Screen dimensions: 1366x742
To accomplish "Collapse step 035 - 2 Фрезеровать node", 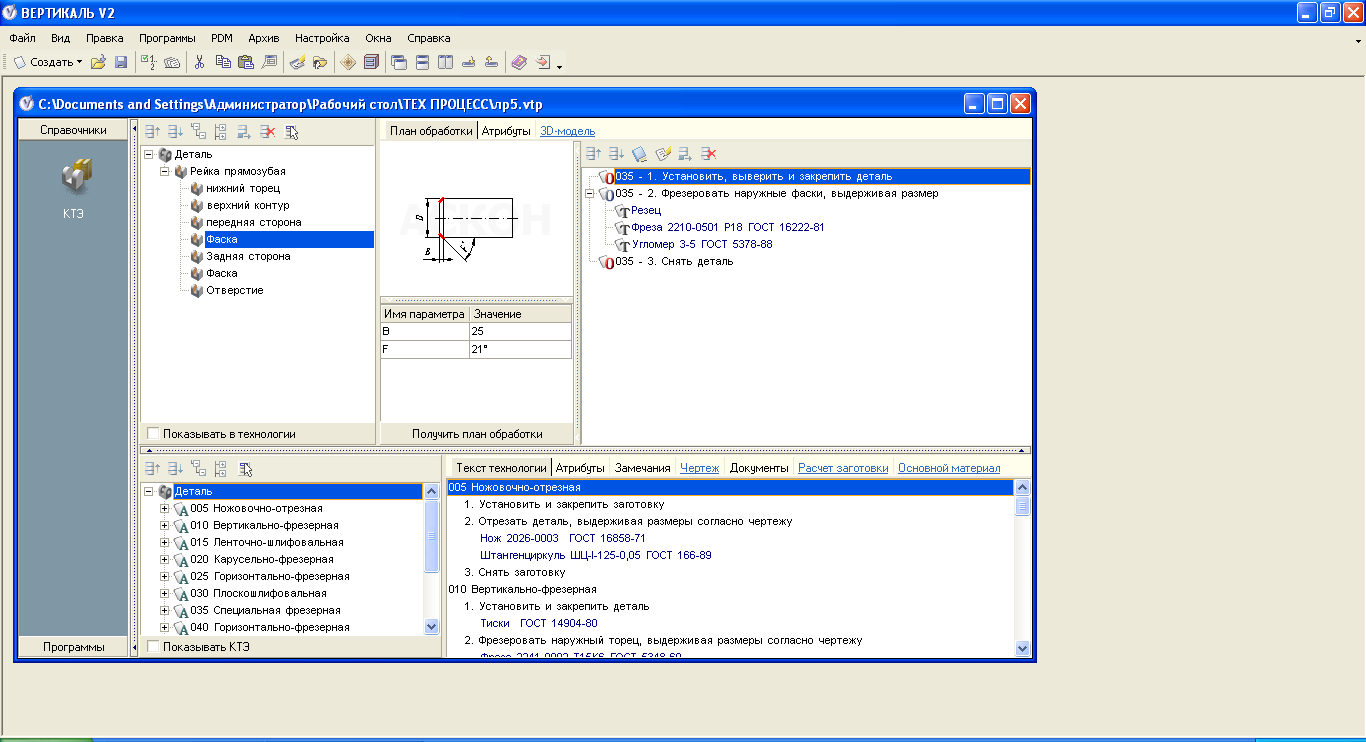I will coord(589,193).
